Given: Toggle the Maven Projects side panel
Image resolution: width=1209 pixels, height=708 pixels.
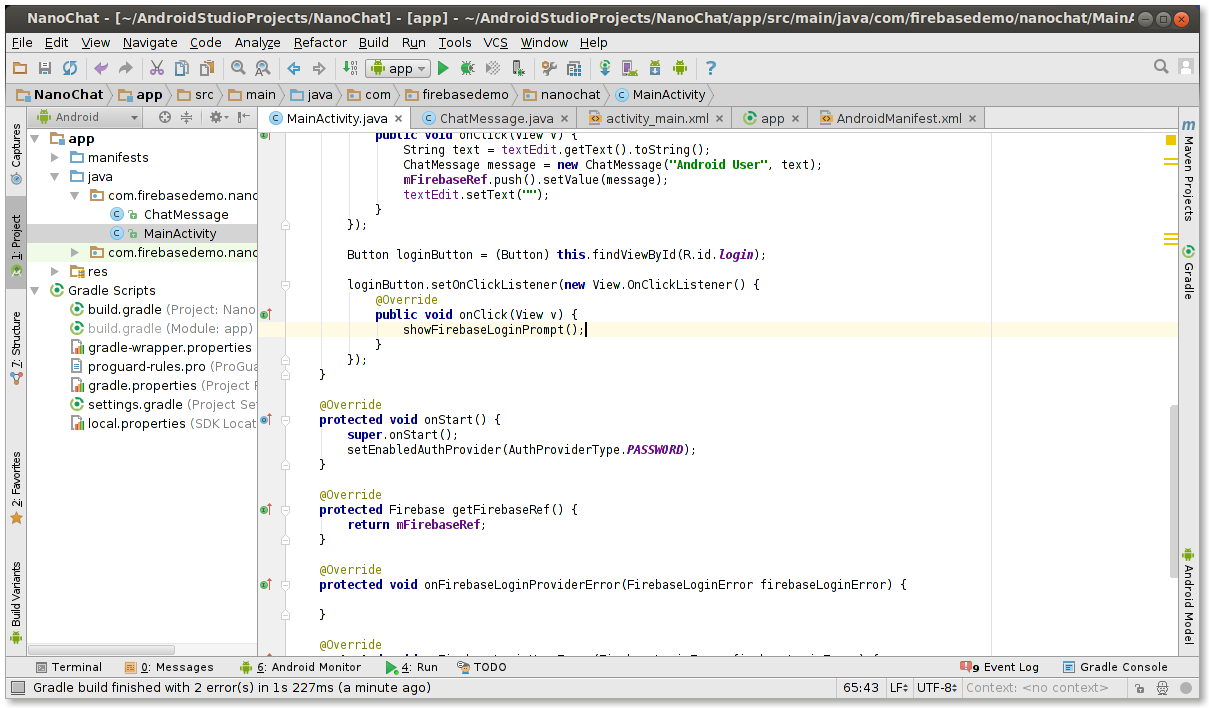Looking at the screenshot, I should [1188, 170].
